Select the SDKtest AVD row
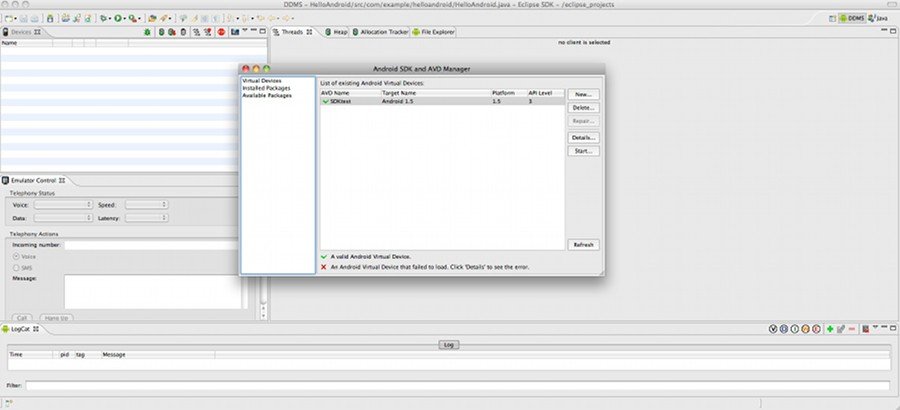Screen dimensions: 900x410 tap(442, 101)
